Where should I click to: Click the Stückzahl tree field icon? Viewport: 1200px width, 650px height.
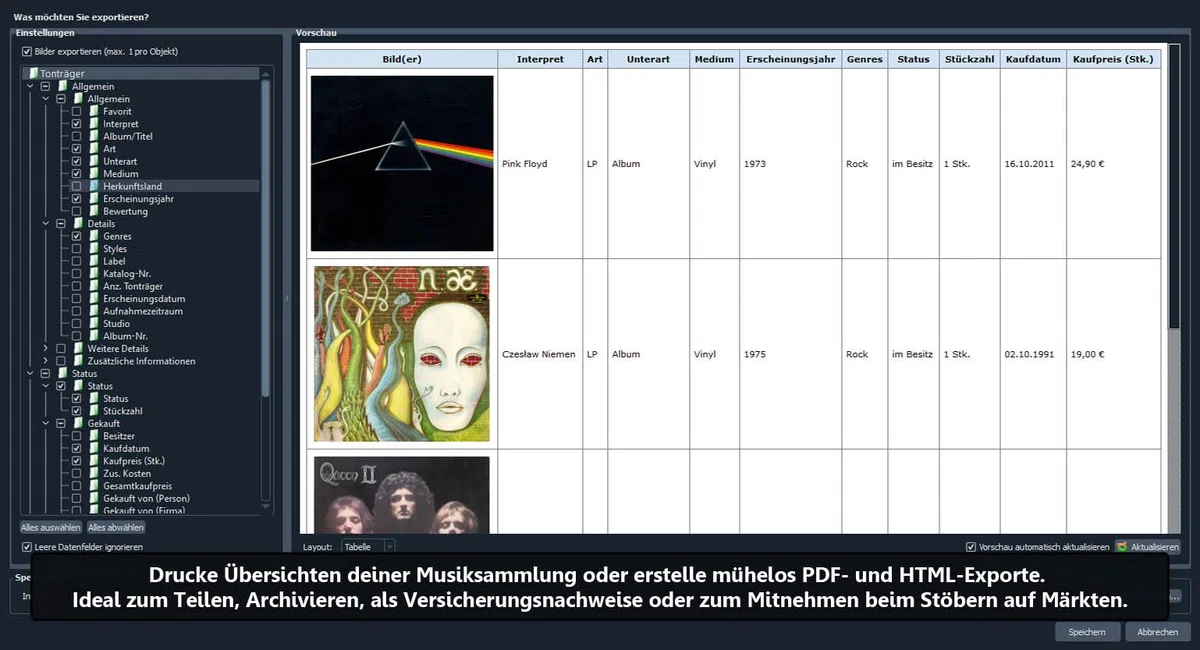point(93,411)
